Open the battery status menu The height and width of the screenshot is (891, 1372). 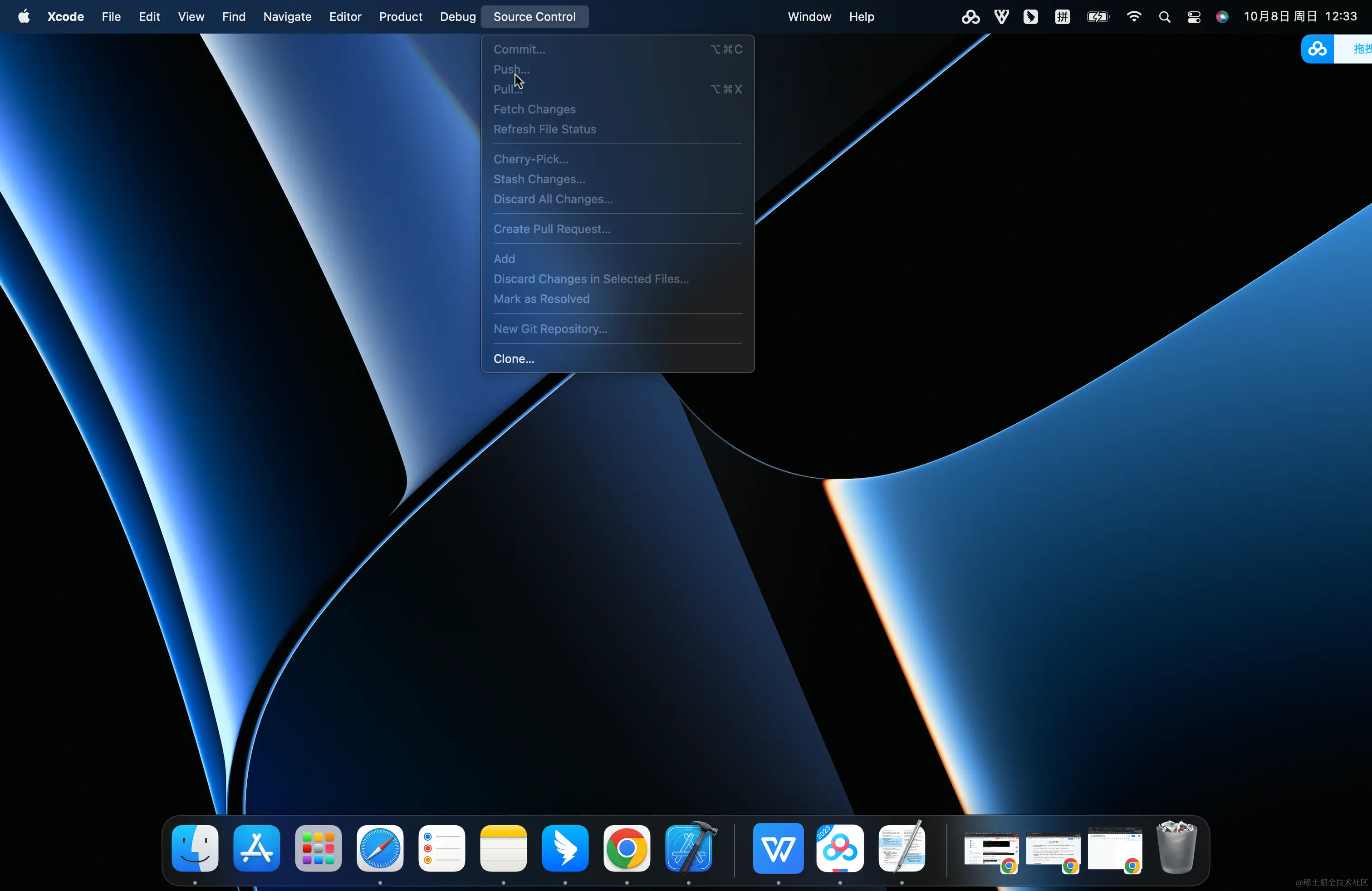pos(1098,17)
